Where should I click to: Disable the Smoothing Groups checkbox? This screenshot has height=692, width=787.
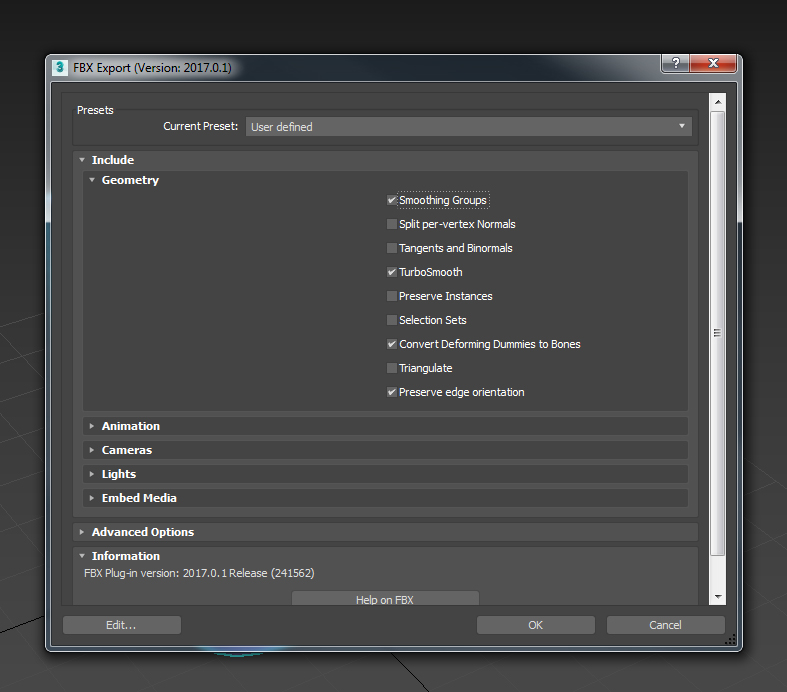click(x=392, y=200)
